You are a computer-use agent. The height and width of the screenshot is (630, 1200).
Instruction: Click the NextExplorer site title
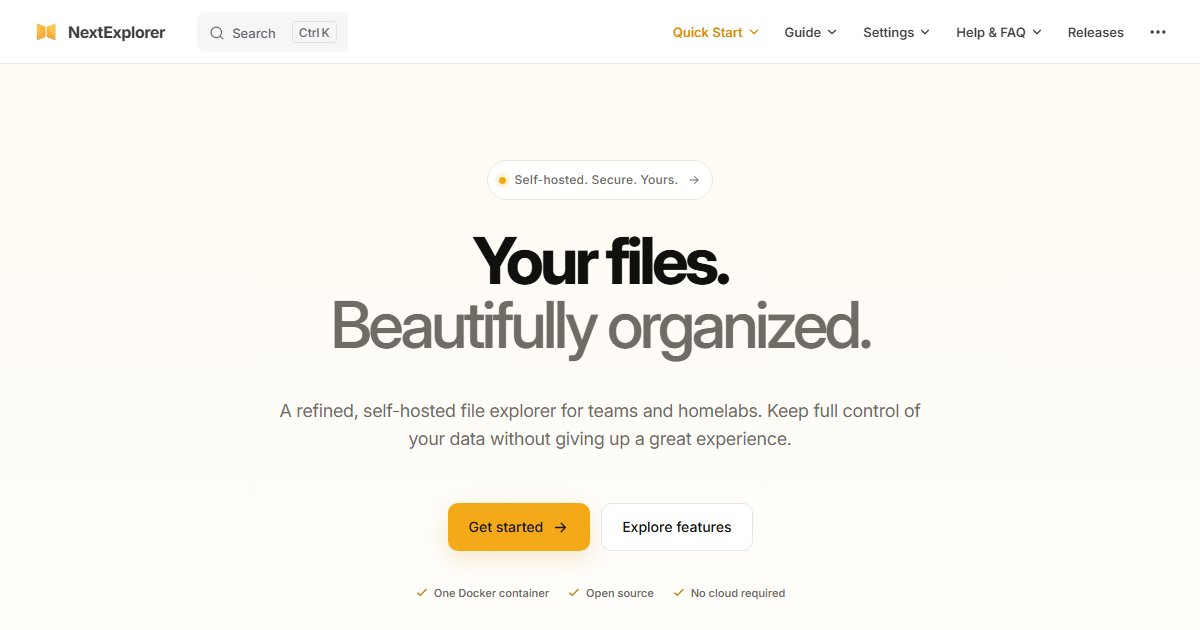click(117, 32)
